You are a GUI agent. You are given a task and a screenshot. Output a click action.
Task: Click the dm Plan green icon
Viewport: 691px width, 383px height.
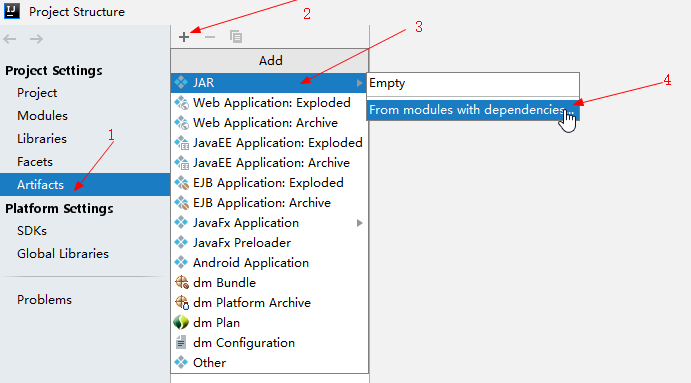point(181,323)
